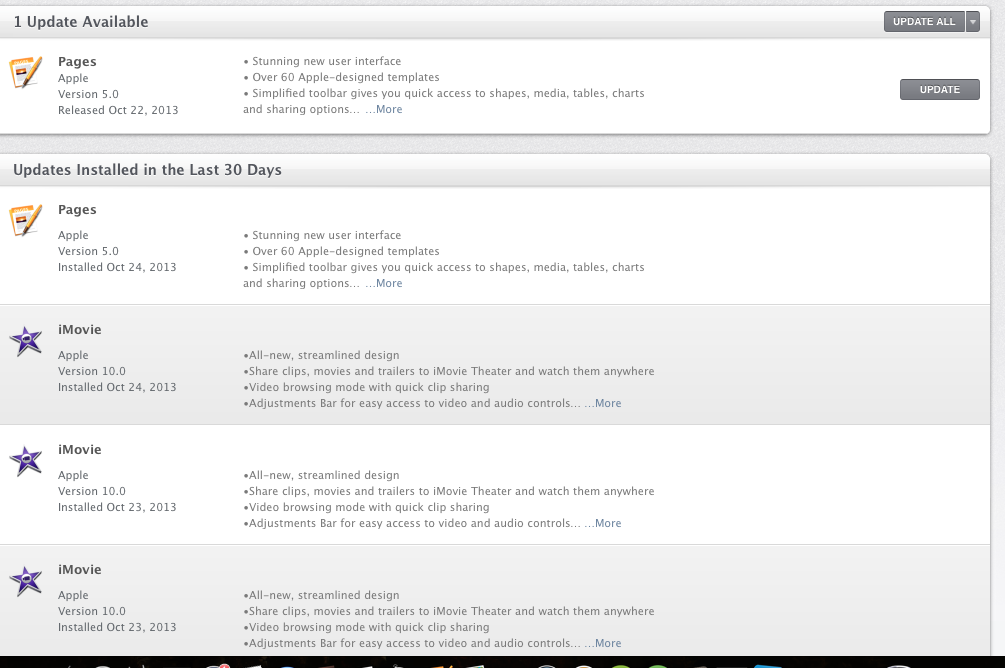Select the Pages title in the available update
The image size is (1005, 668).
(x=77, y=62)
